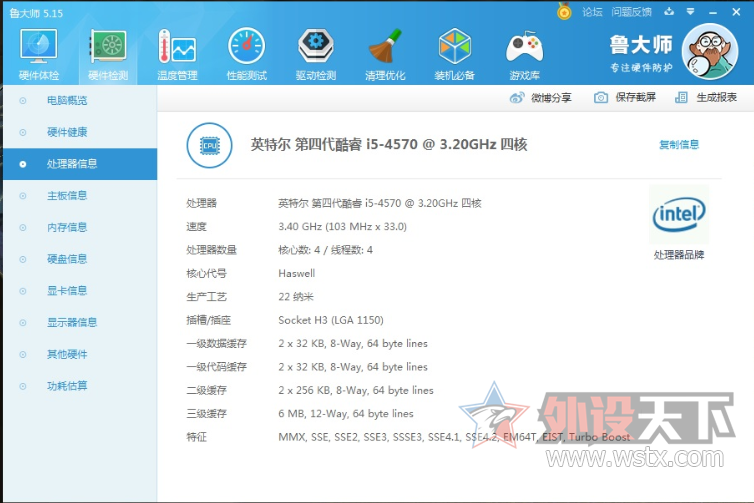Screen dimensions: 754x503
Task: Click Socket H3 (LGA 1150) value
Action: [331, 320]
